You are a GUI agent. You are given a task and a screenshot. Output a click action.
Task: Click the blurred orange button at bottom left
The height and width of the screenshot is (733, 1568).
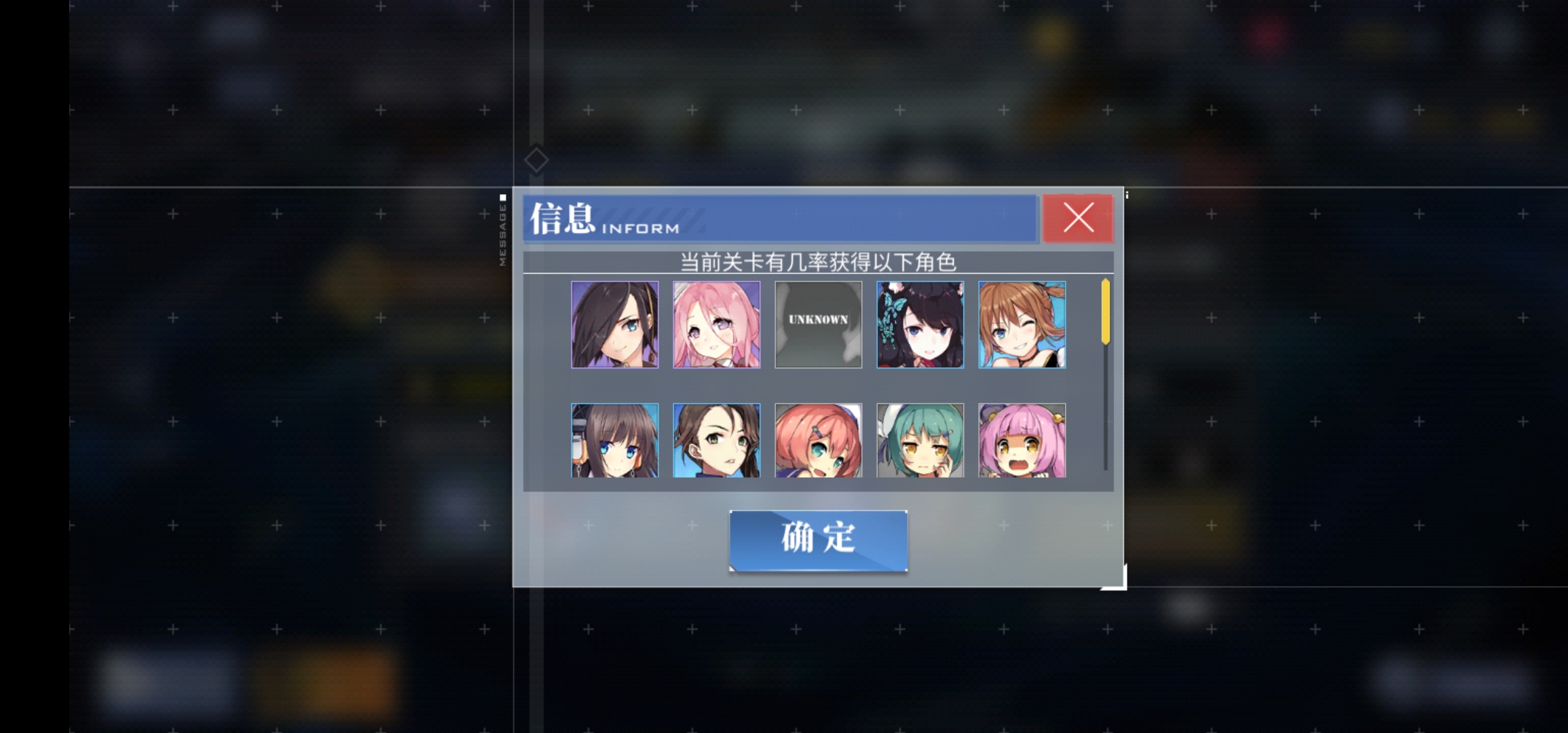(x=324, y=681)
